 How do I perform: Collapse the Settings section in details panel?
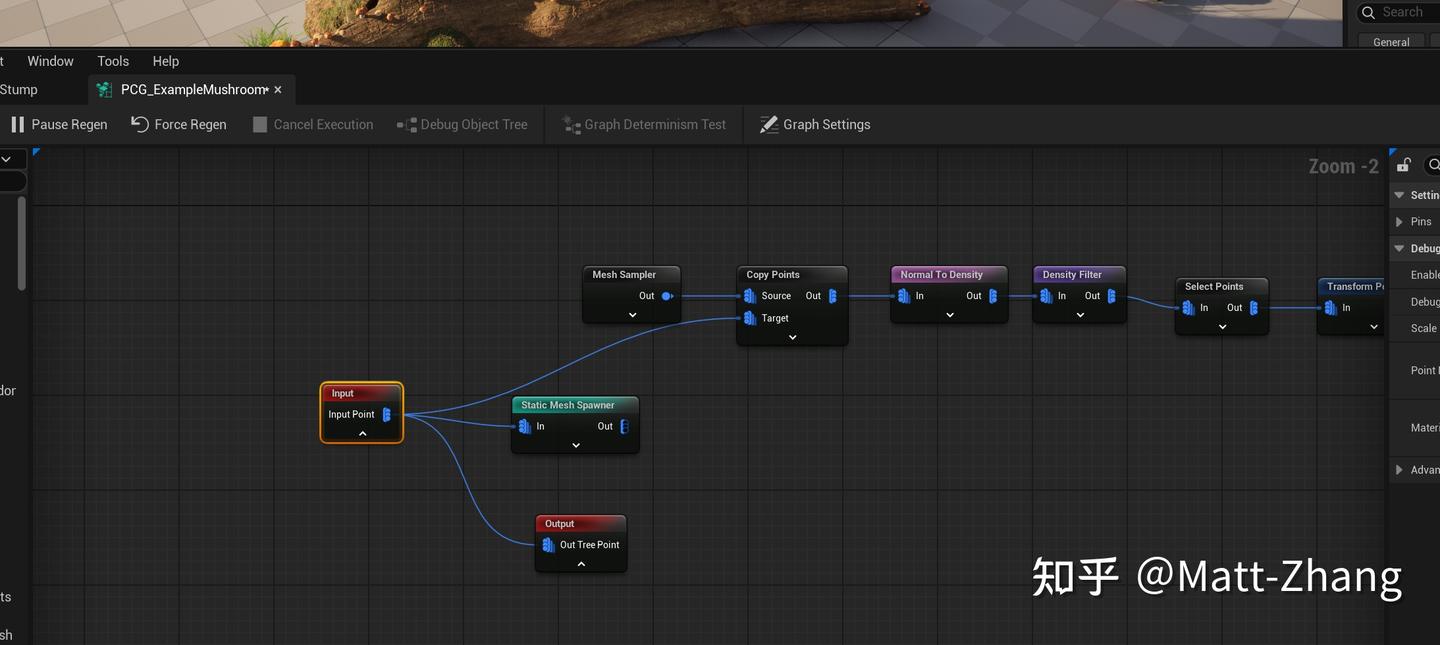tap(1399, 195)
